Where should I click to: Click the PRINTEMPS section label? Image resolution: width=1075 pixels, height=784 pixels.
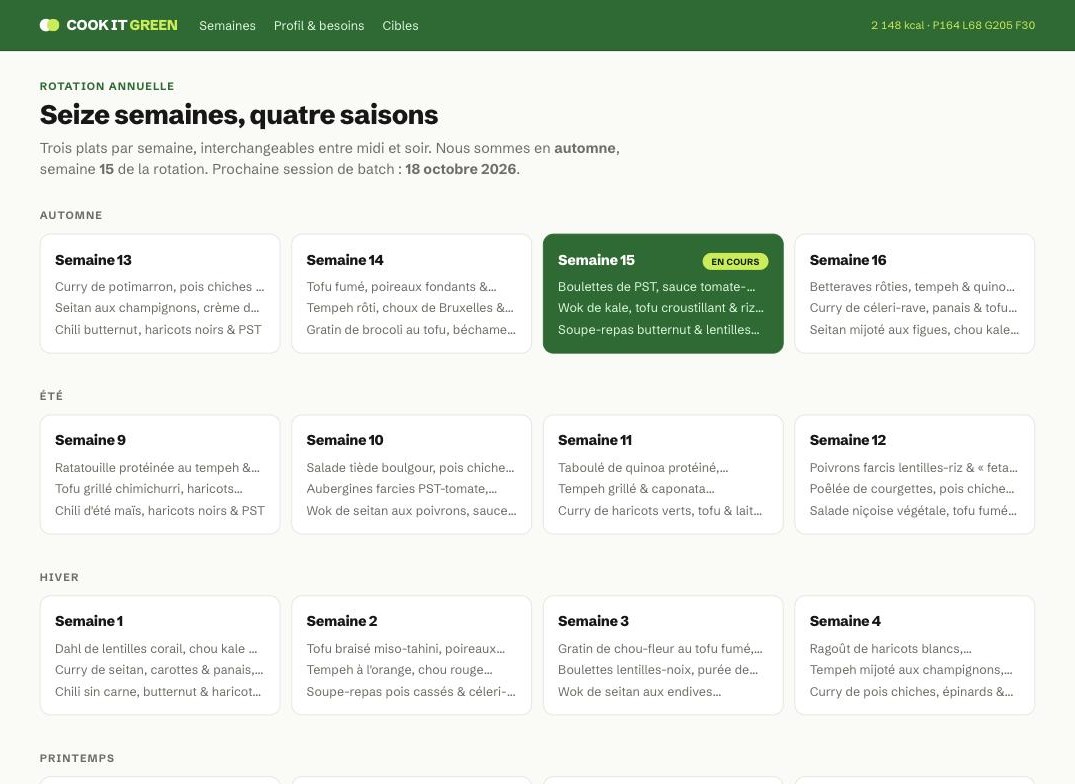(77, 758)
